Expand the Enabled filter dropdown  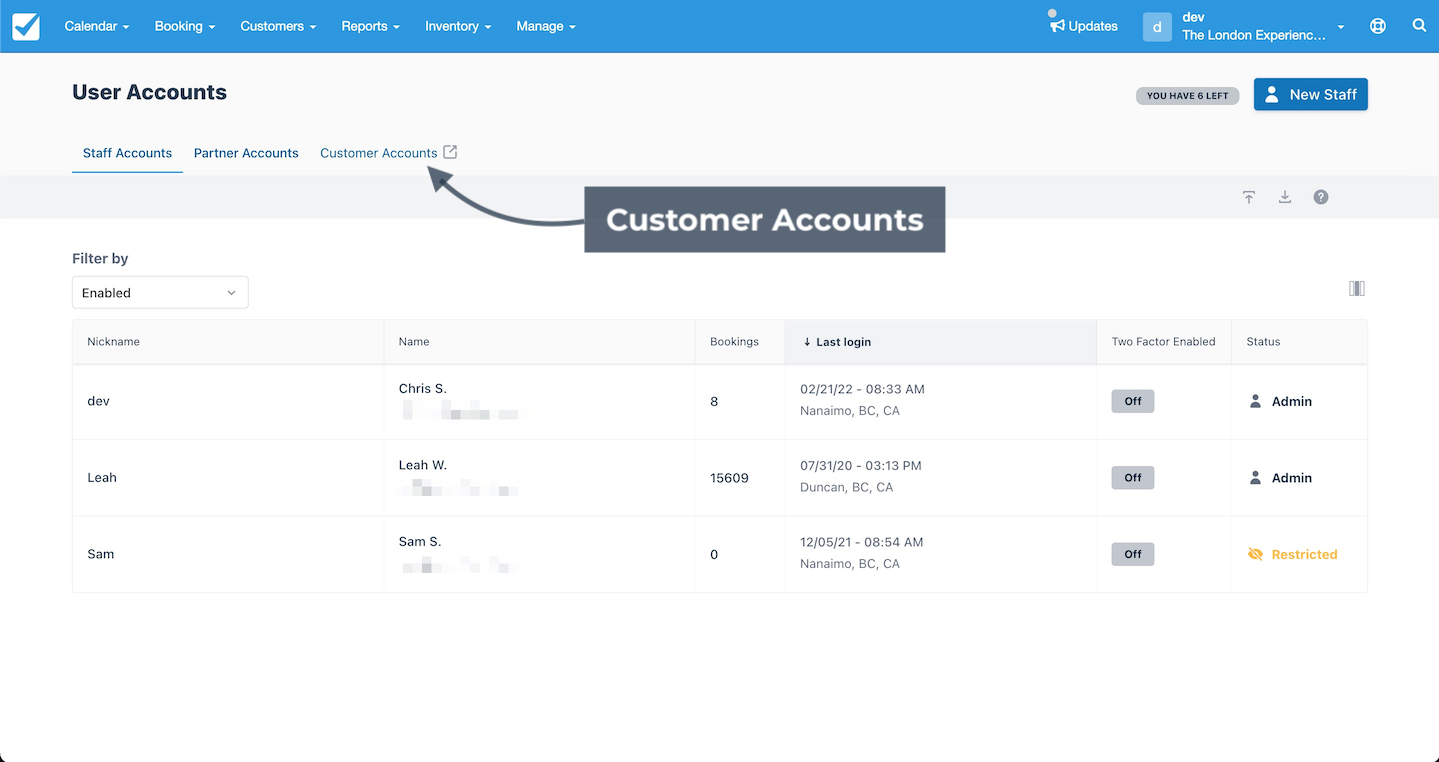pos(160,293)
